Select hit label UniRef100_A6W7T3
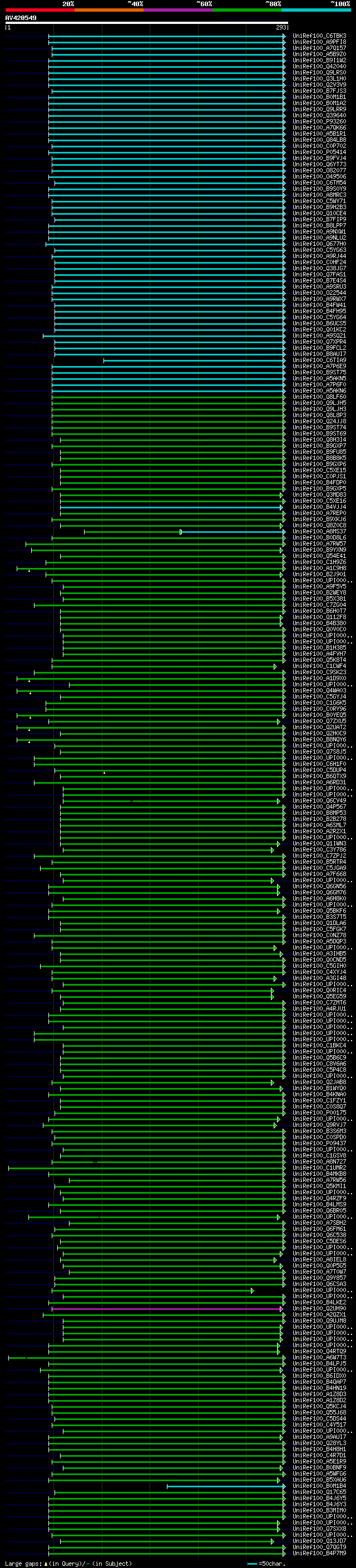Screen dimensions: 356x1568 click(319, 1357)
